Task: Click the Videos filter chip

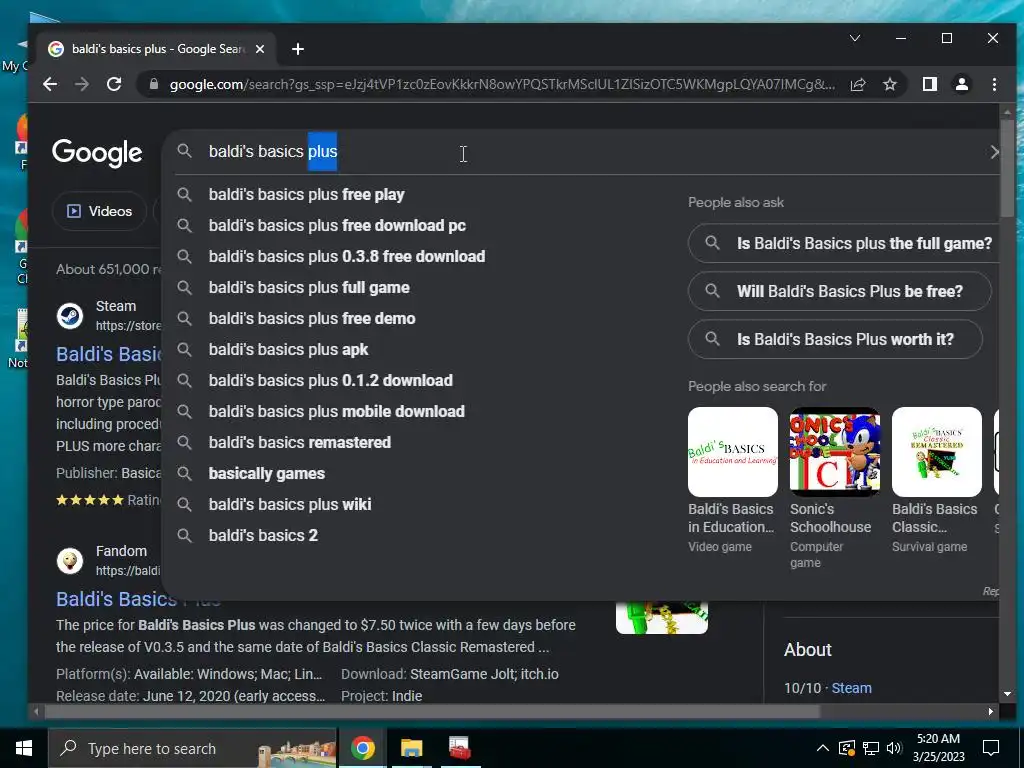Action: pyautogui.click(x=99, y=211)
